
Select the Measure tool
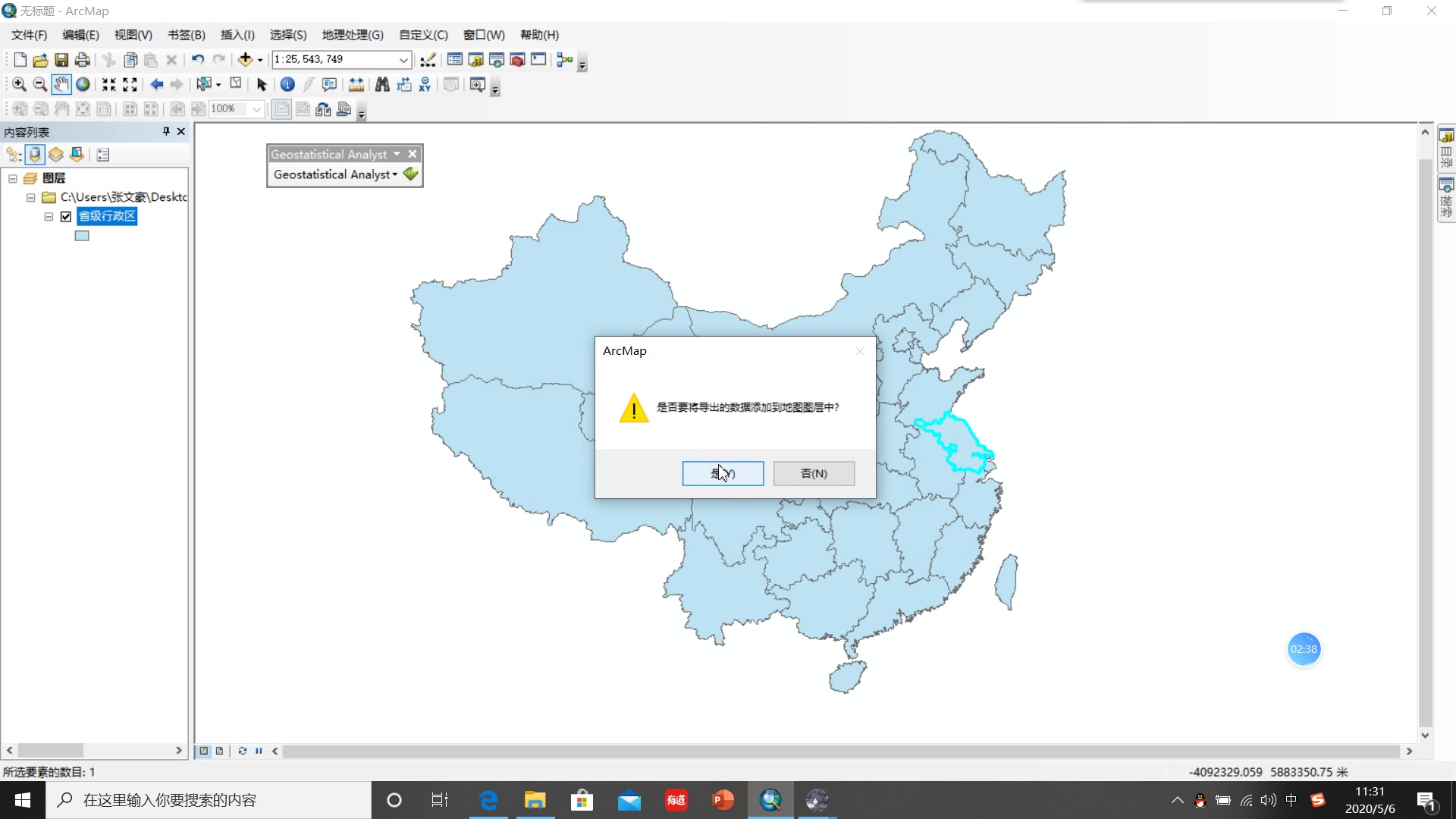point(356,84)
